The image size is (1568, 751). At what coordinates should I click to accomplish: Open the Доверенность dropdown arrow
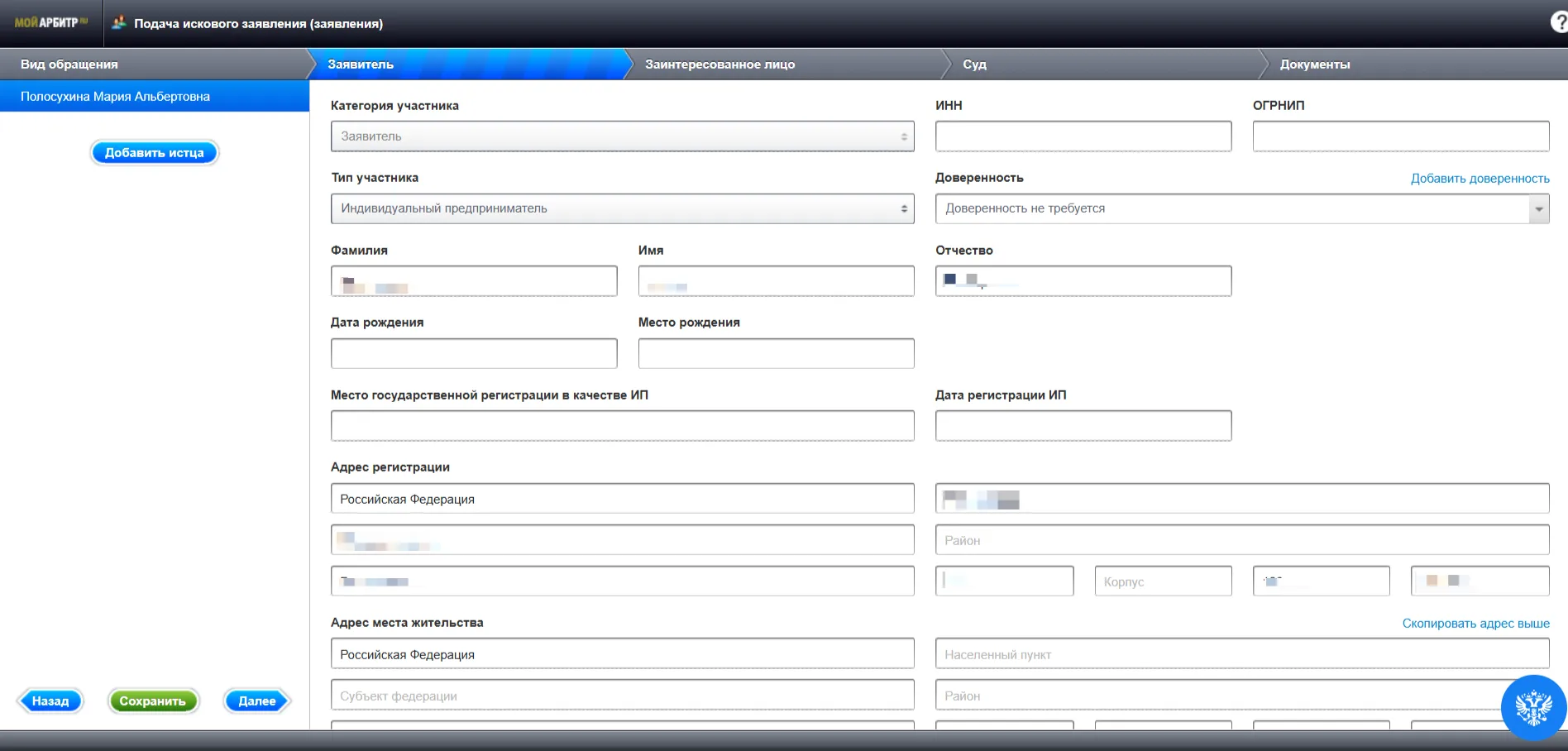pos(1538,208)
